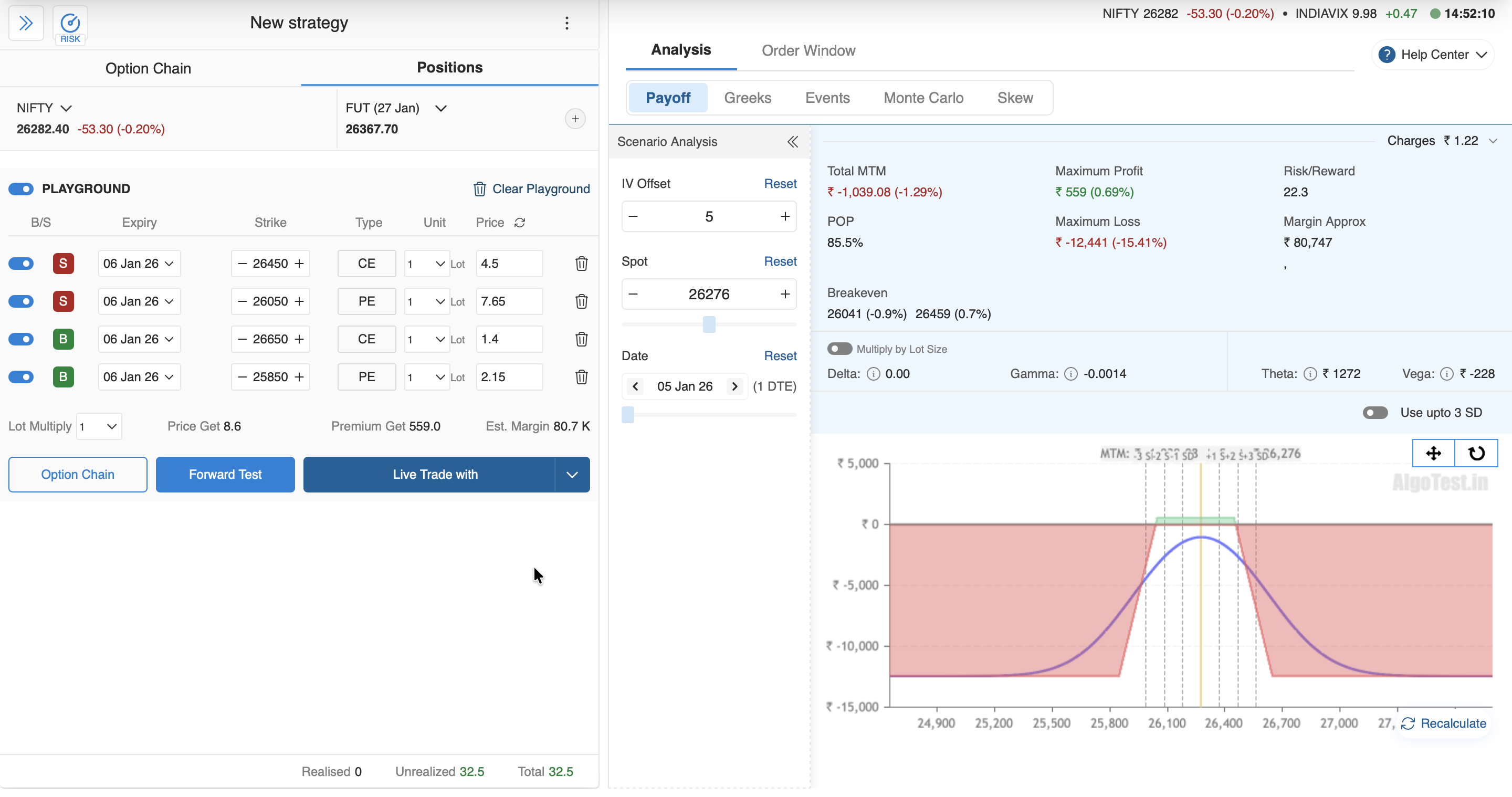Enable Multiply by Lot Size toggle

(x=839, y=349)
